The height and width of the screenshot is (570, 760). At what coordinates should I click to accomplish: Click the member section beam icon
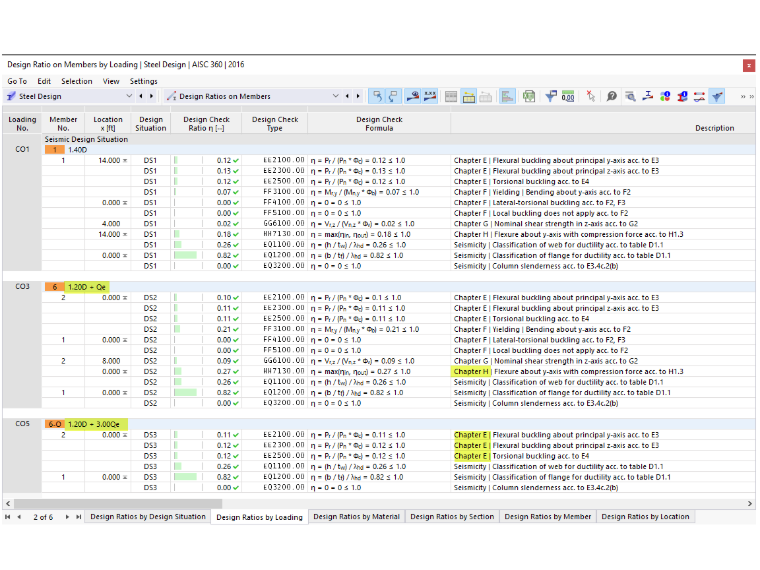[648, 96]
